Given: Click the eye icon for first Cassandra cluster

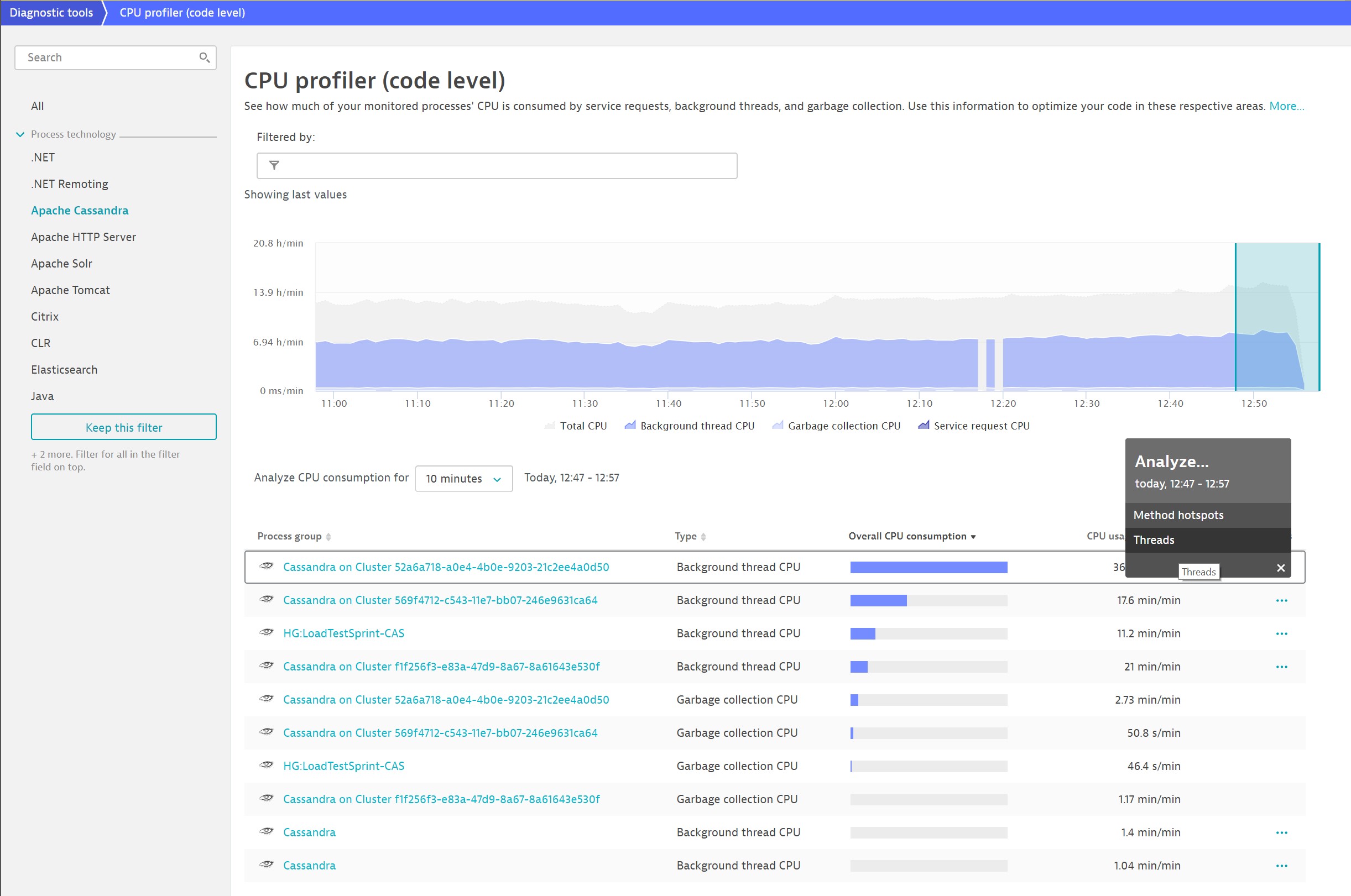Looking at the screenshot, I should [265, 566].
